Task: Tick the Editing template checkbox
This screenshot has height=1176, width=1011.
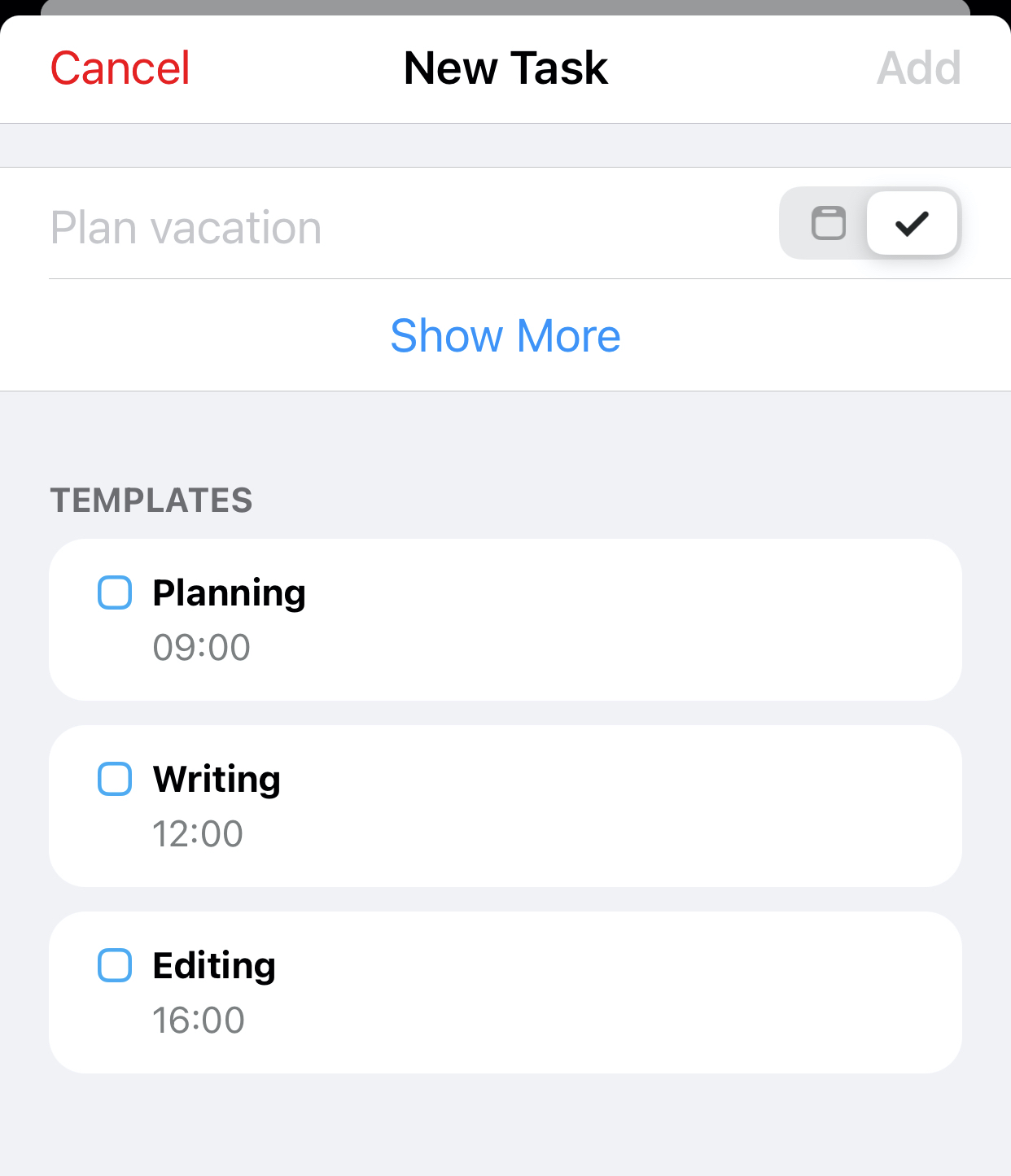Action: click(x=115, y=965)
